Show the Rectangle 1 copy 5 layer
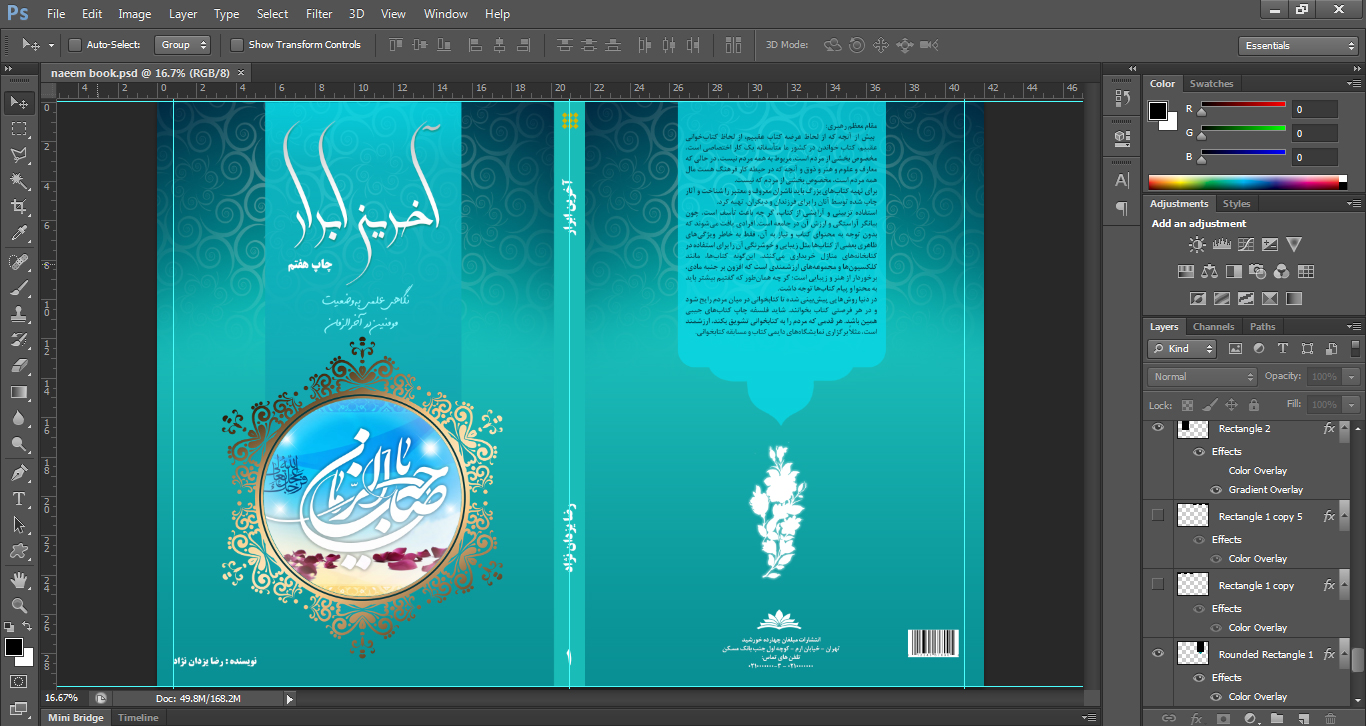The image size is (1366, 726). 1158,516
